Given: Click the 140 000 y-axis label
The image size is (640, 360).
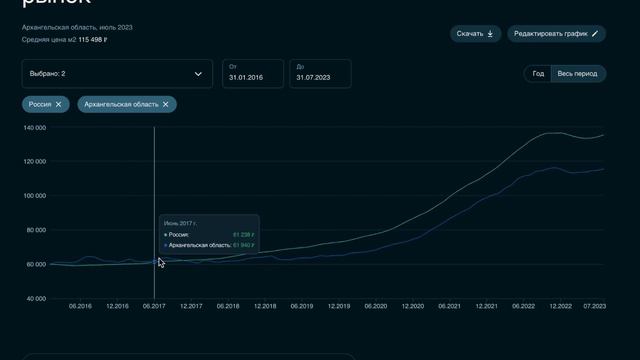Looking at the screenshot, I should (x=35, y=128).
